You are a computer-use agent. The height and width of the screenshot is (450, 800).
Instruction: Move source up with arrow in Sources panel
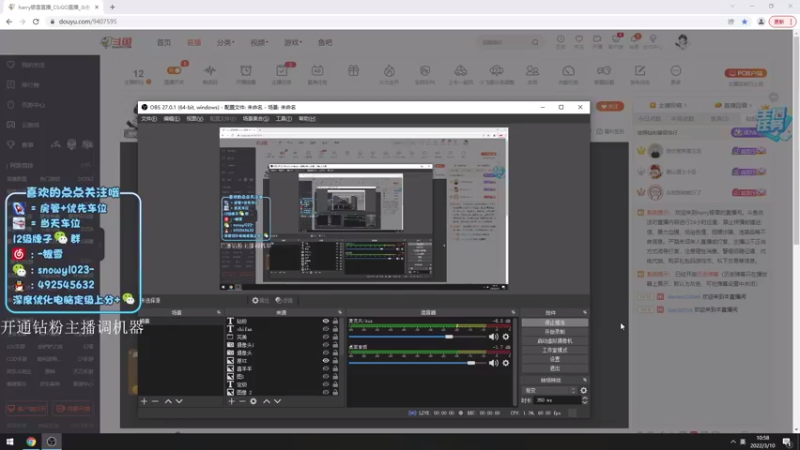[x=266, y=402]
